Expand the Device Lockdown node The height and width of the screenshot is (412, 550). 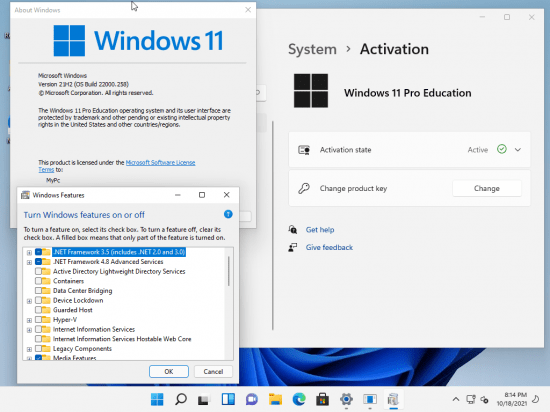pyautogui.click(x=29, y=301)
